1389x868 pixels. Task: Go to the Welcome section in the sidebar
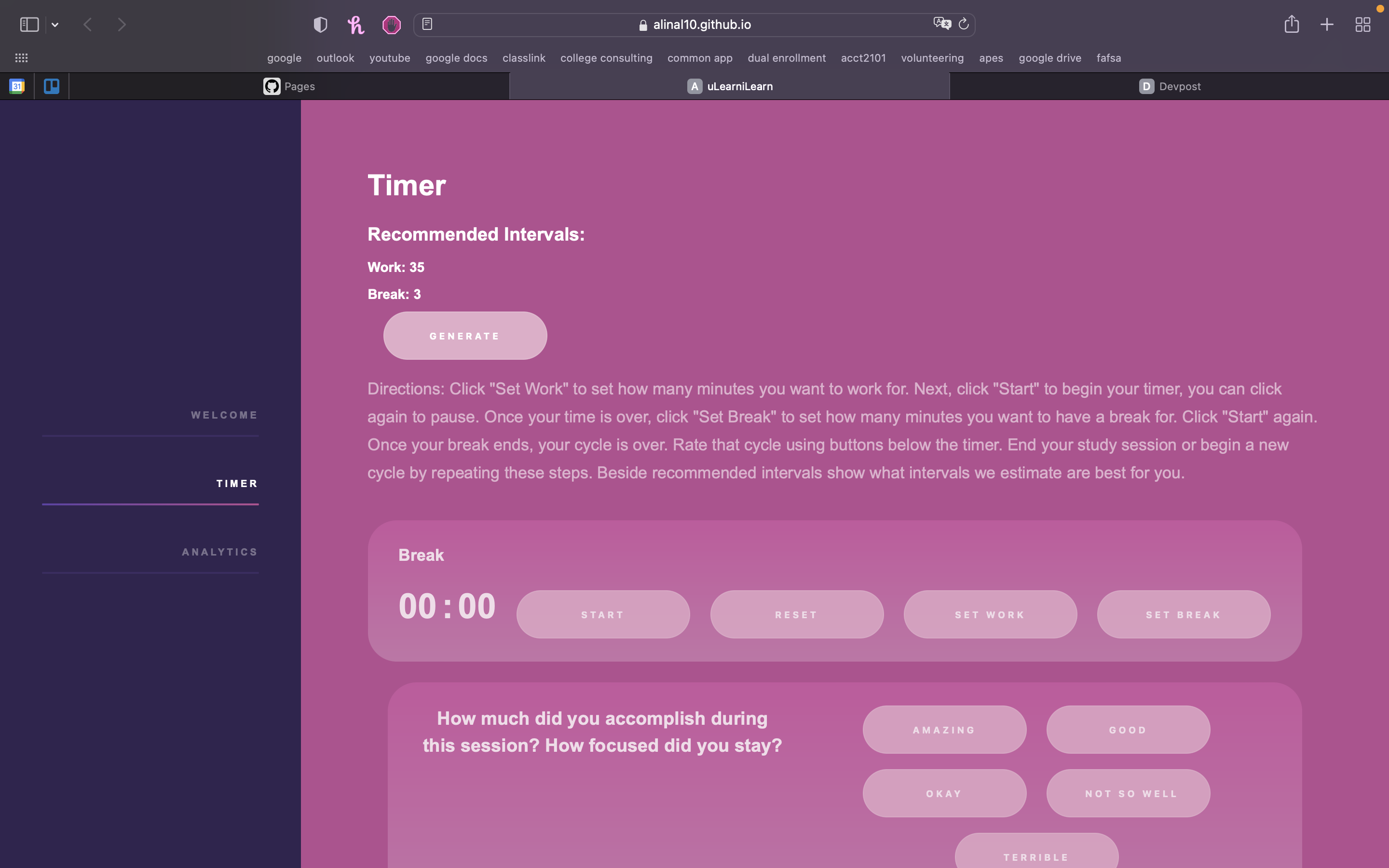pyautogui.click(x=224, y=415)
